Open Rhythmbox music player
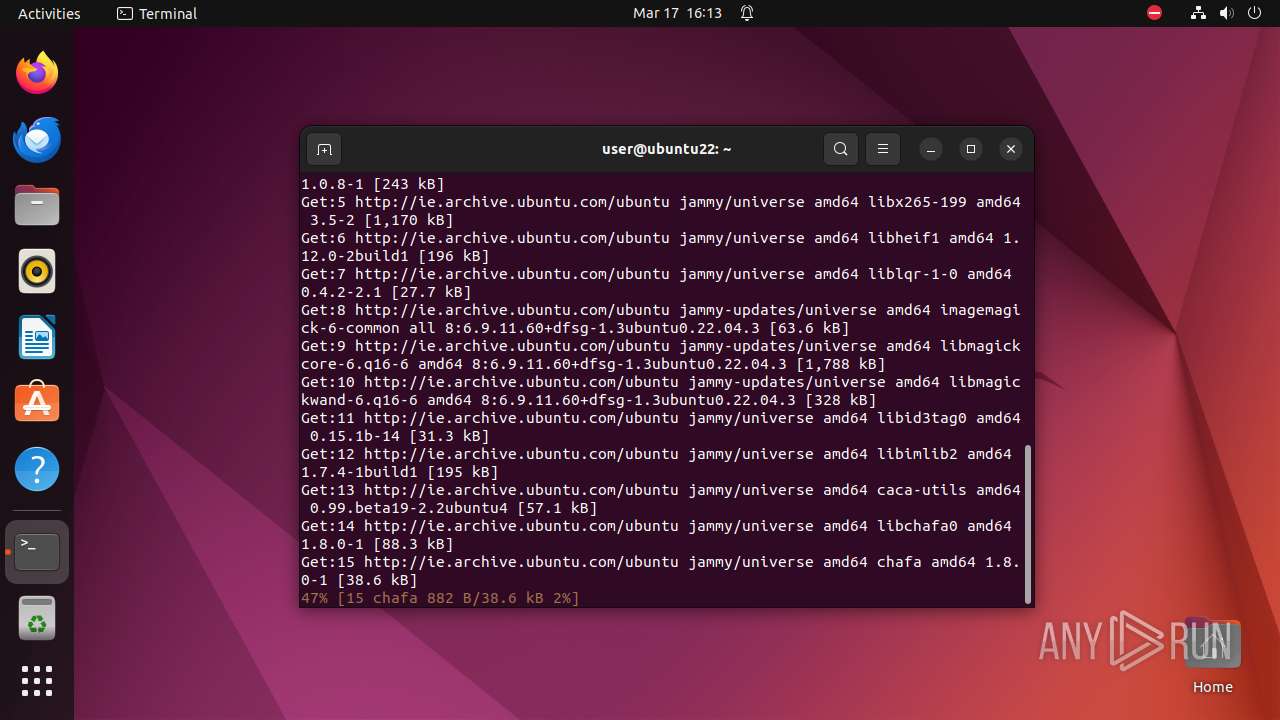1280x720 pixels. pos(37,271)
